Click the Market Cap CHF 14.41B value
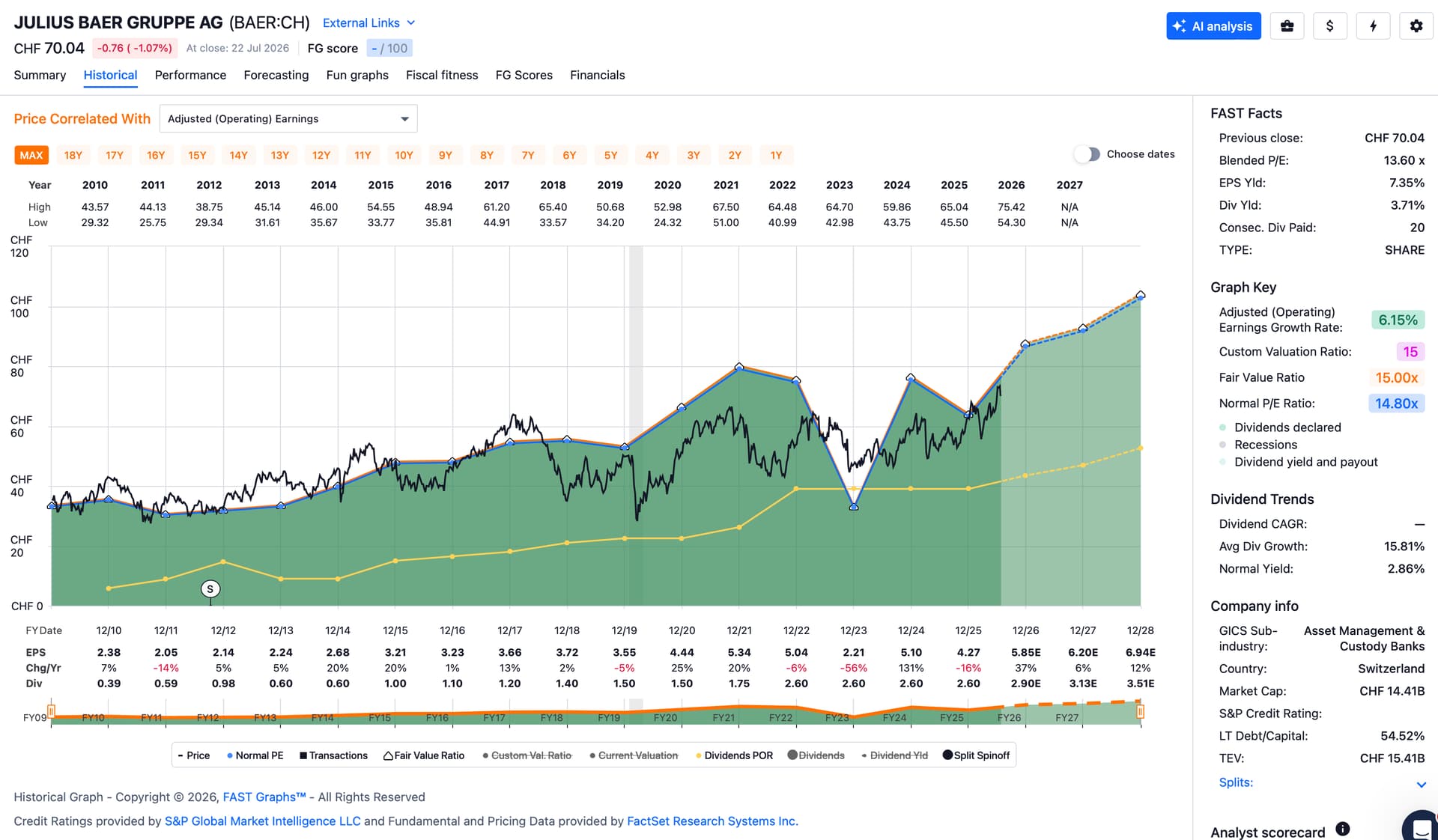Screen dimensions: 1438x840 [x=1392, y=691]
